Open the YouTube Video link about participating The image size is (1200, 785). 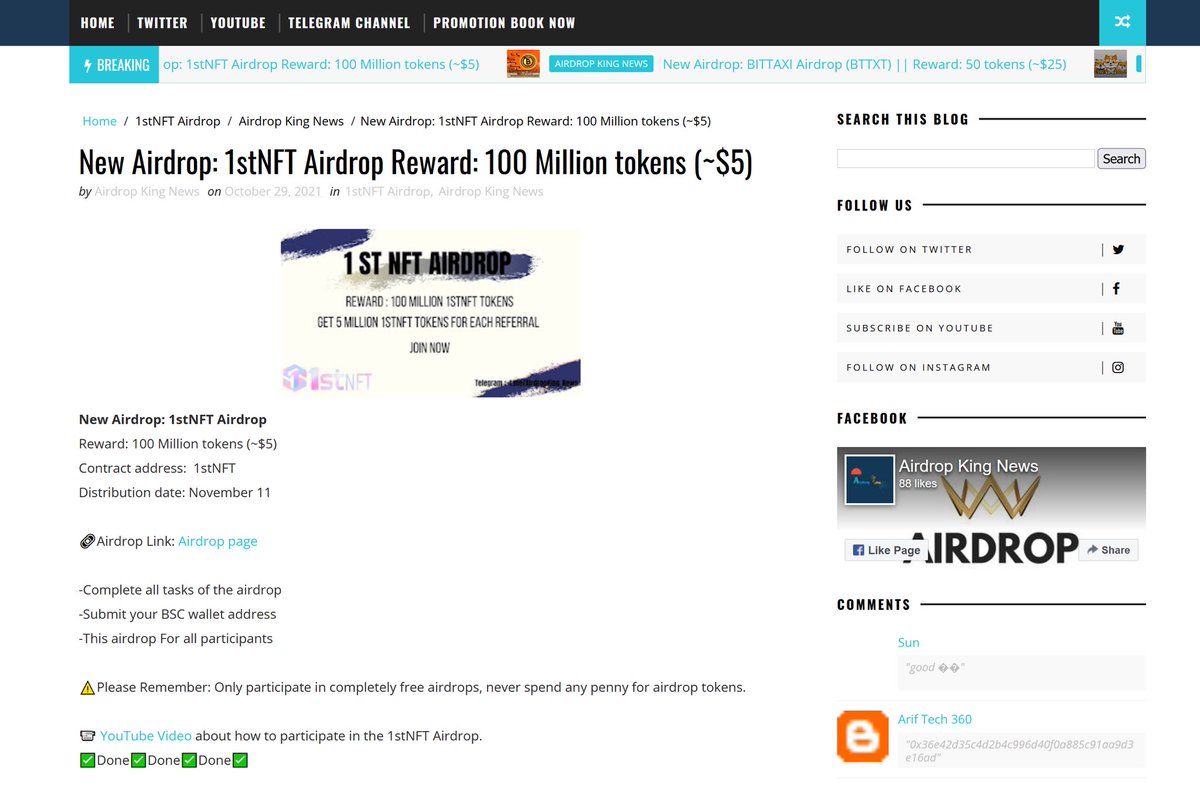point(143,735)
